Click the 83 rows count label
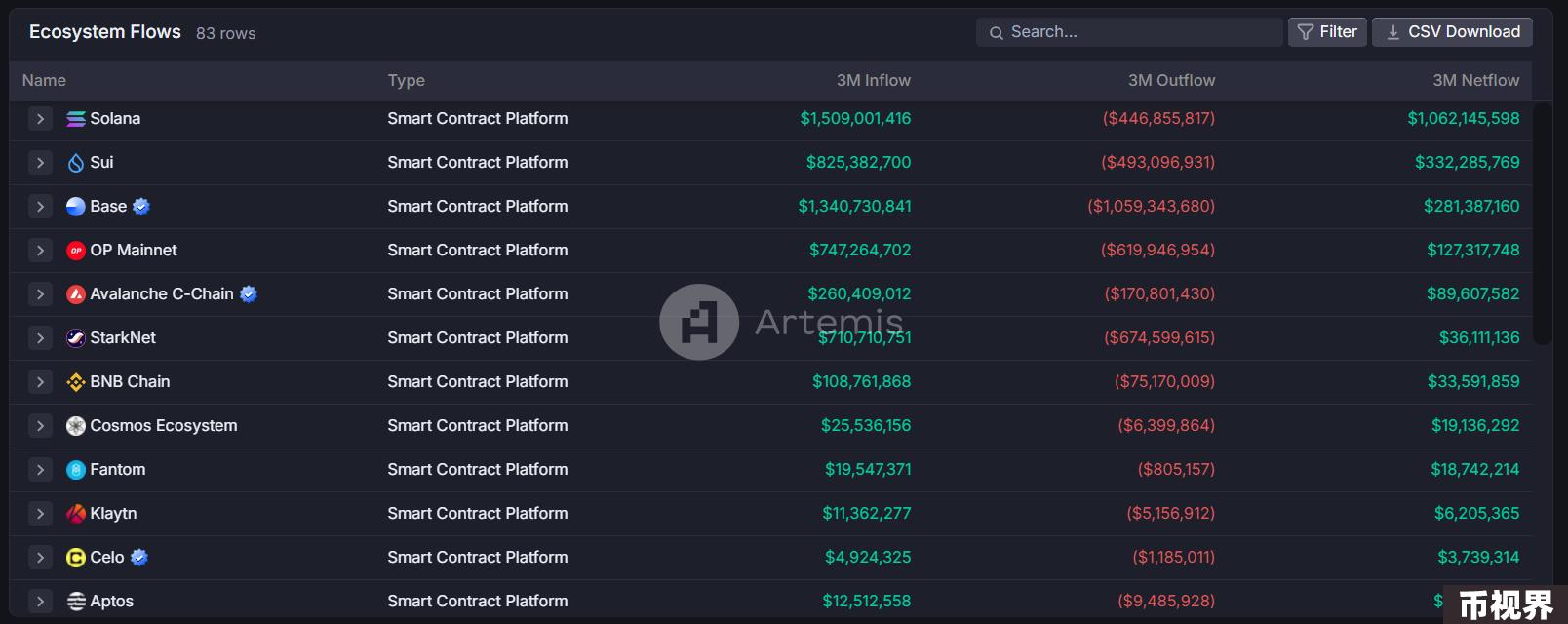 click(226, 34)
